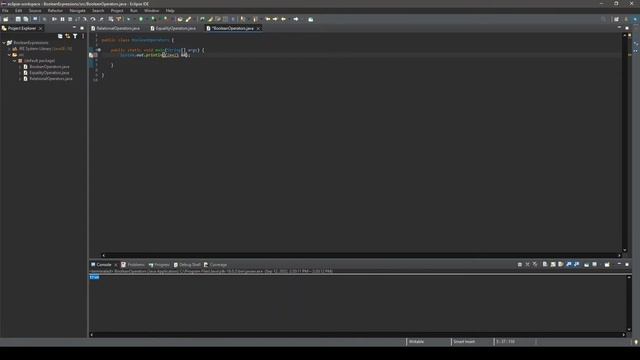Collapse the src folder node

[x=9, y=55]
